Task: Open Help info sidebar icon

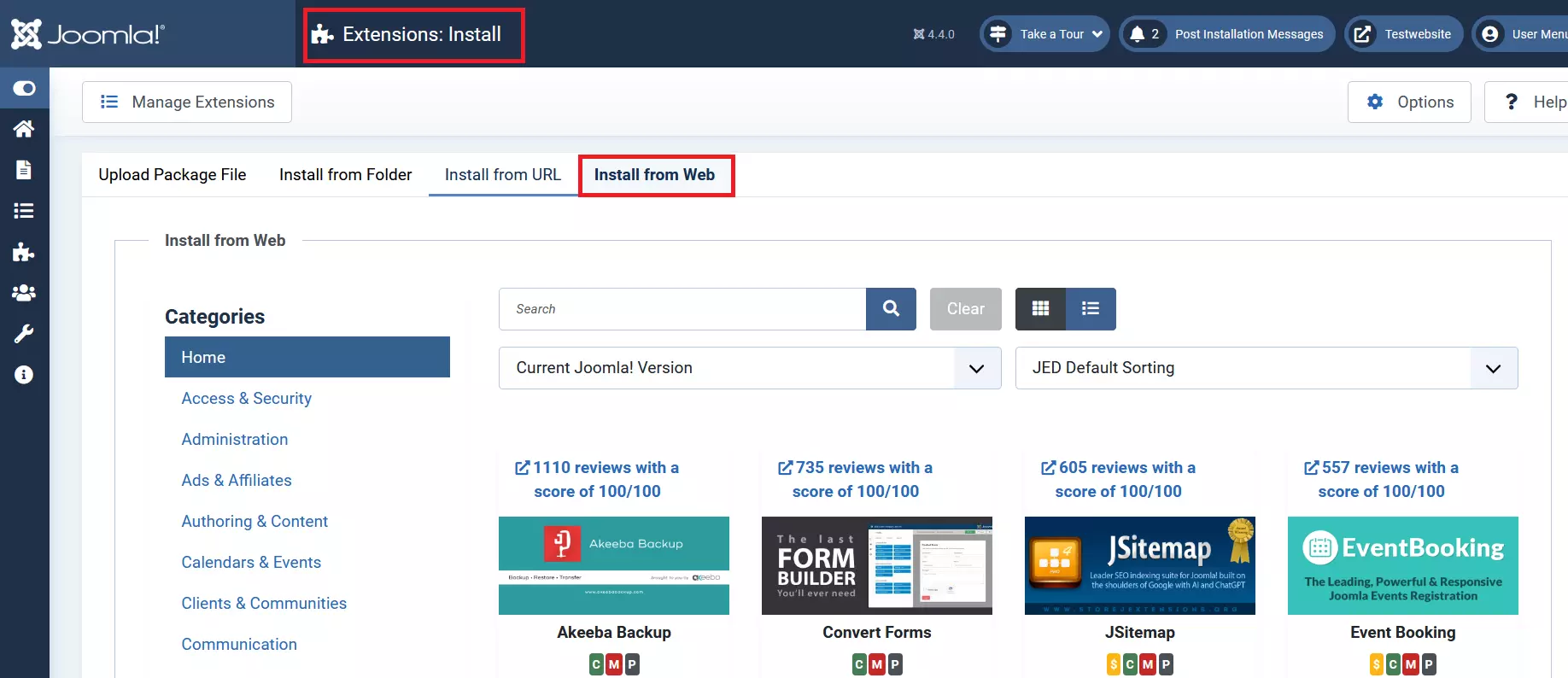Action: coord(24,375)
